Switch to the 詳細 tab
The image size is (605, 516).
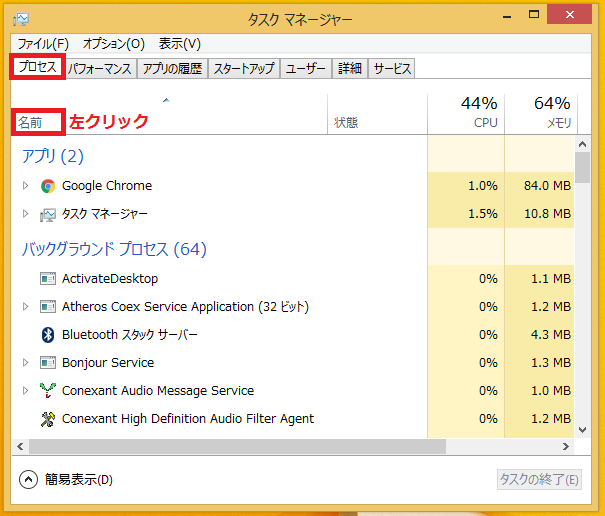pos(350,69)
